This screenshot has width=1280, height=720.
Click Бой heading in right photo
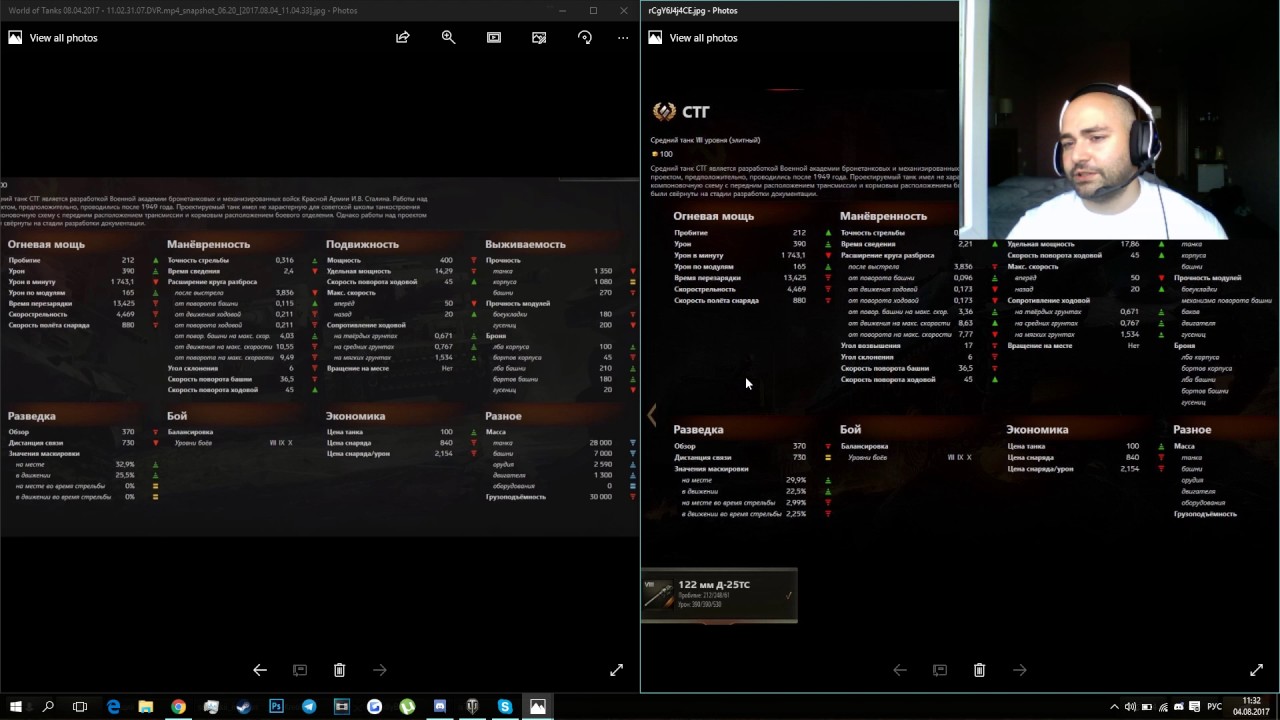[850, 430]
